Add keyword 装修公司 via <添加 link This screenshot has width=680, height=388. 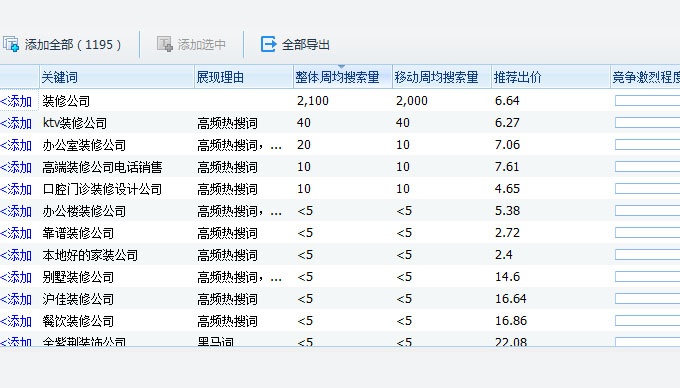coord(16,101)
